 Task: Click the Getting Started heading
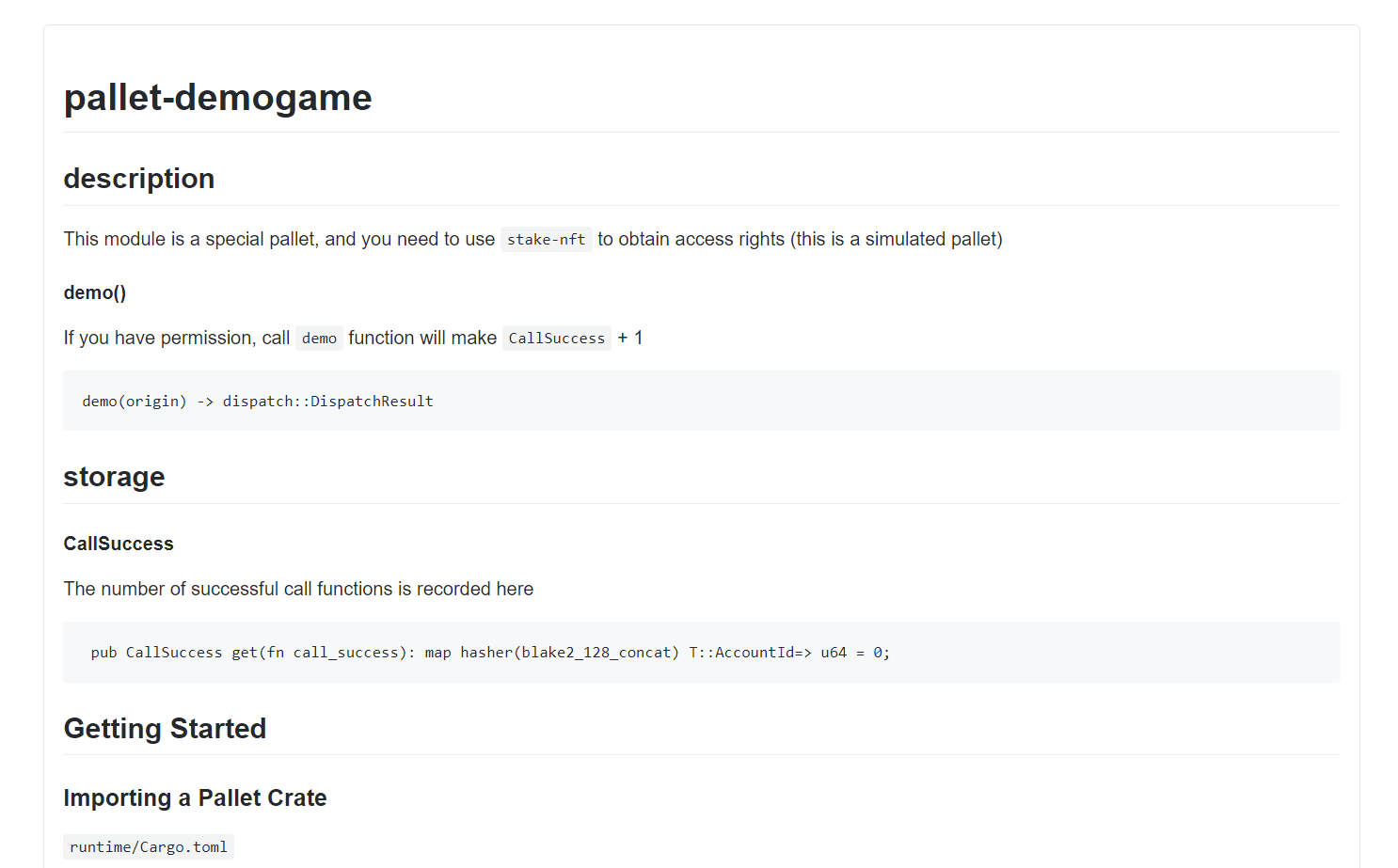point(165,729)
